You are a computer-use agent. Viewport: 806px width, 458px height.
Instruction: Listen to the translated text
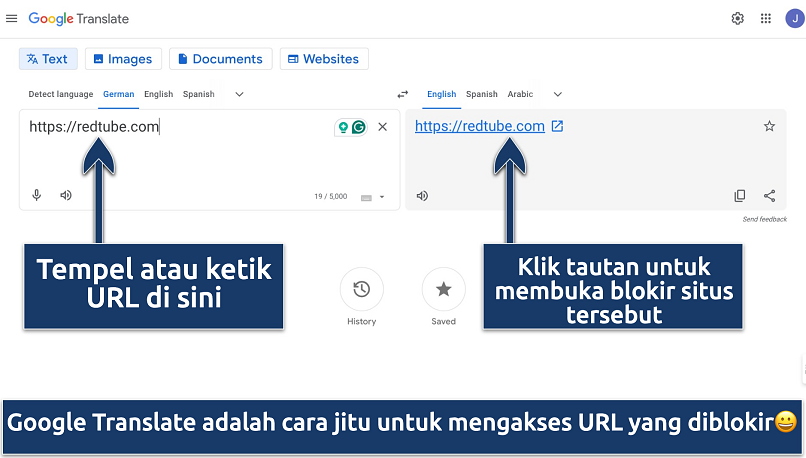[x=422, y=196]
